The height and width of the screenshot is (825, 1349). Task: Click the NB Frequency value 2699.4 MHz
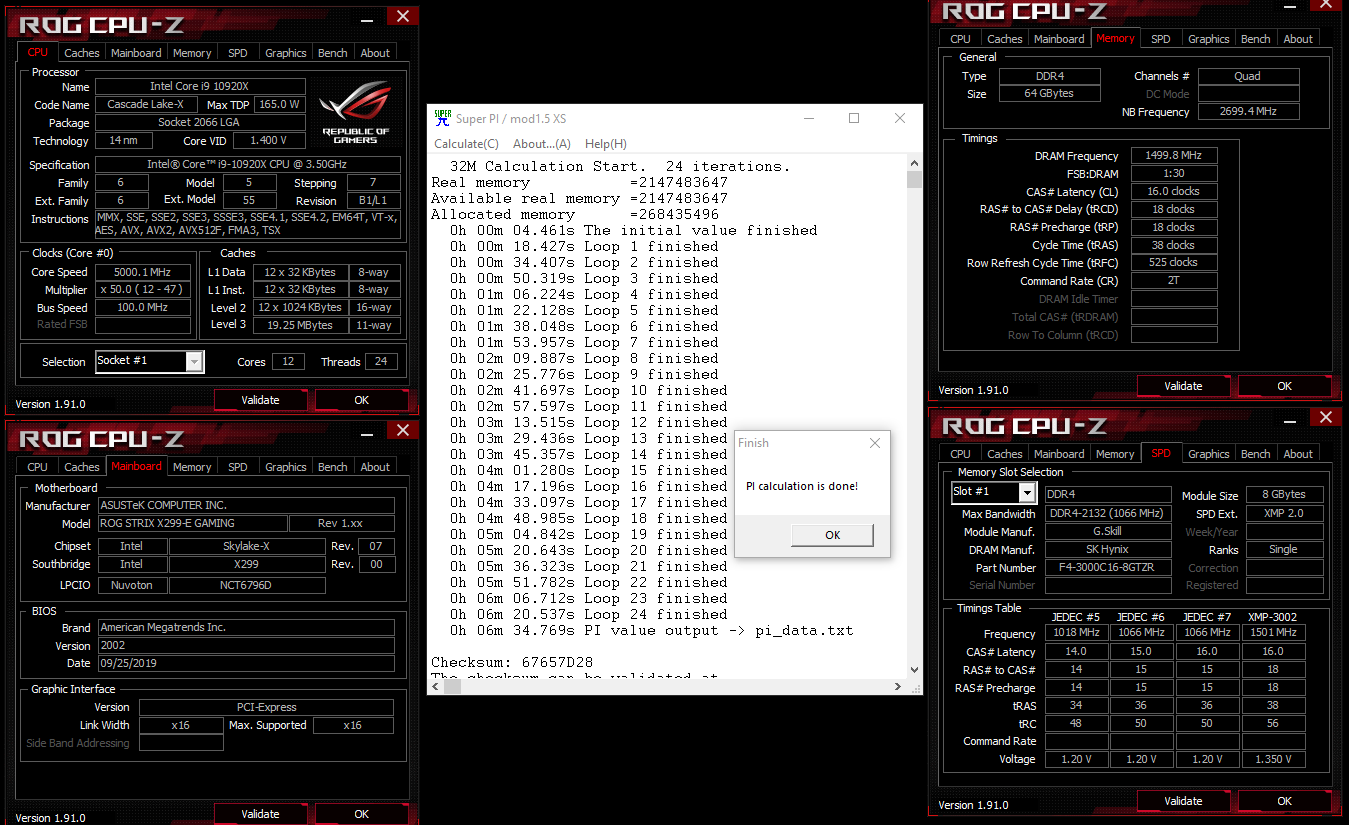coord(1249,112)
